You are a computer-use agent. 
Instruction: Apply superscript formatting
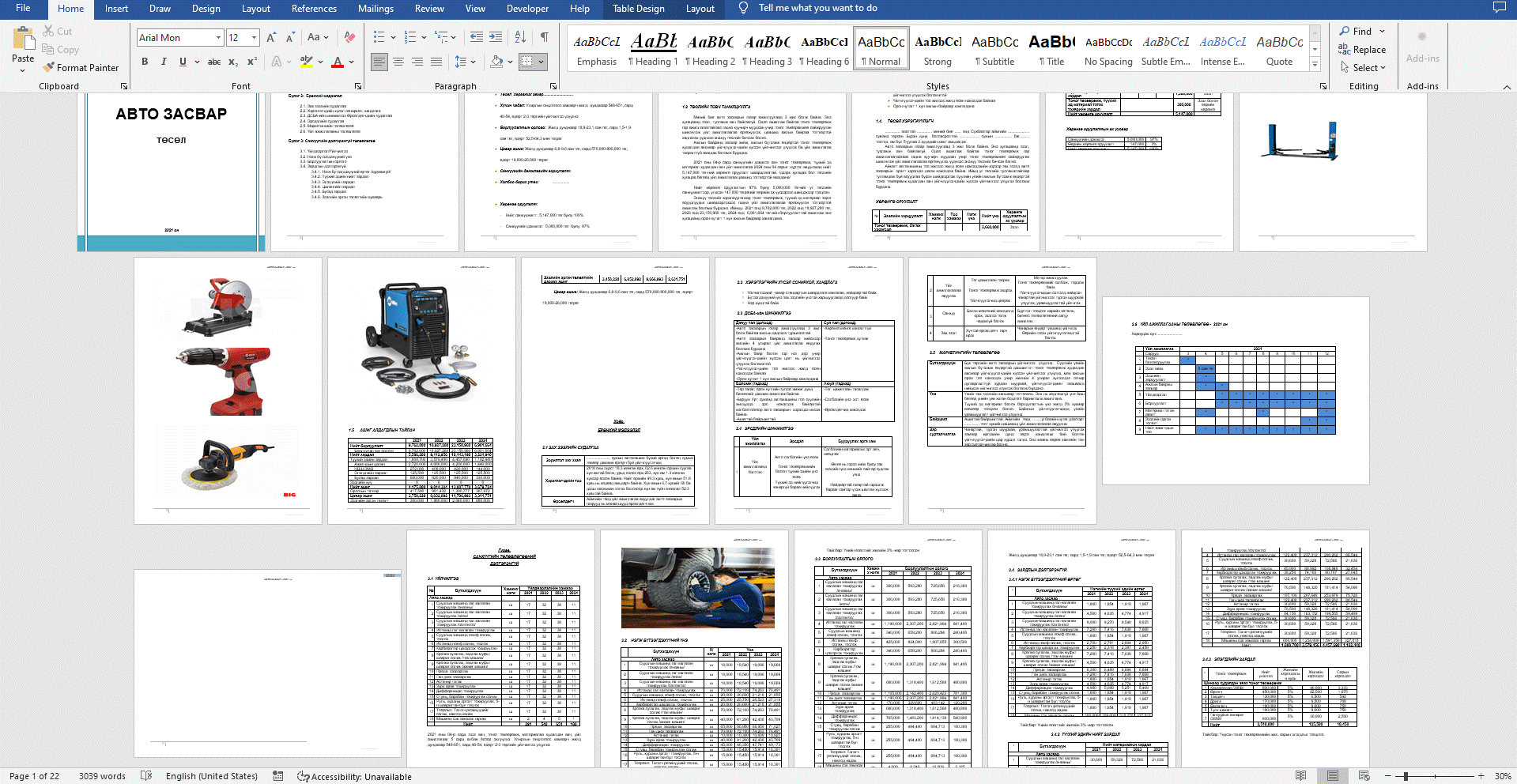click(x=252, y=62)
